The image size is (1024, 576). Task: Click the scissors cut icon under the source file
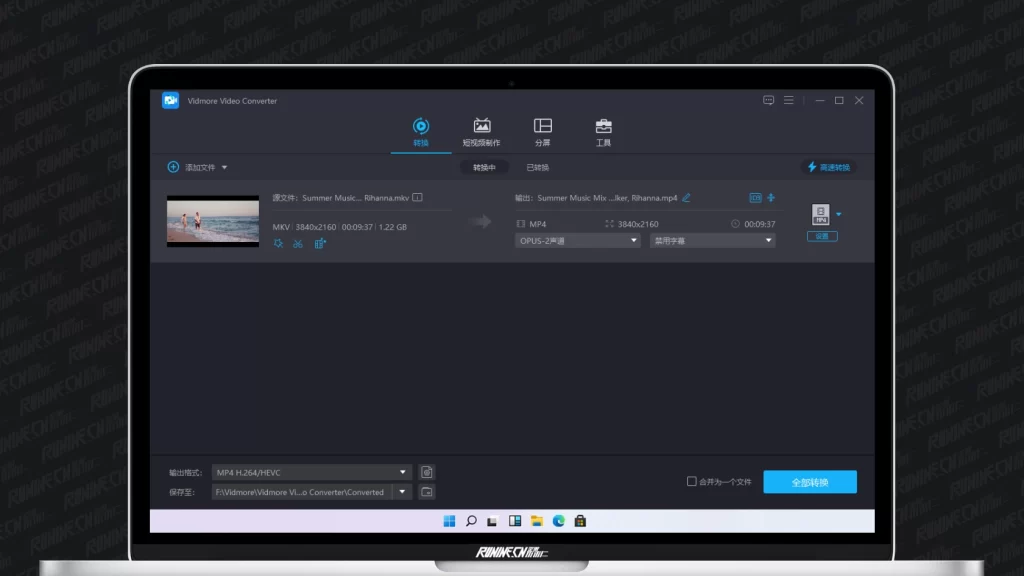pos(298,244)
